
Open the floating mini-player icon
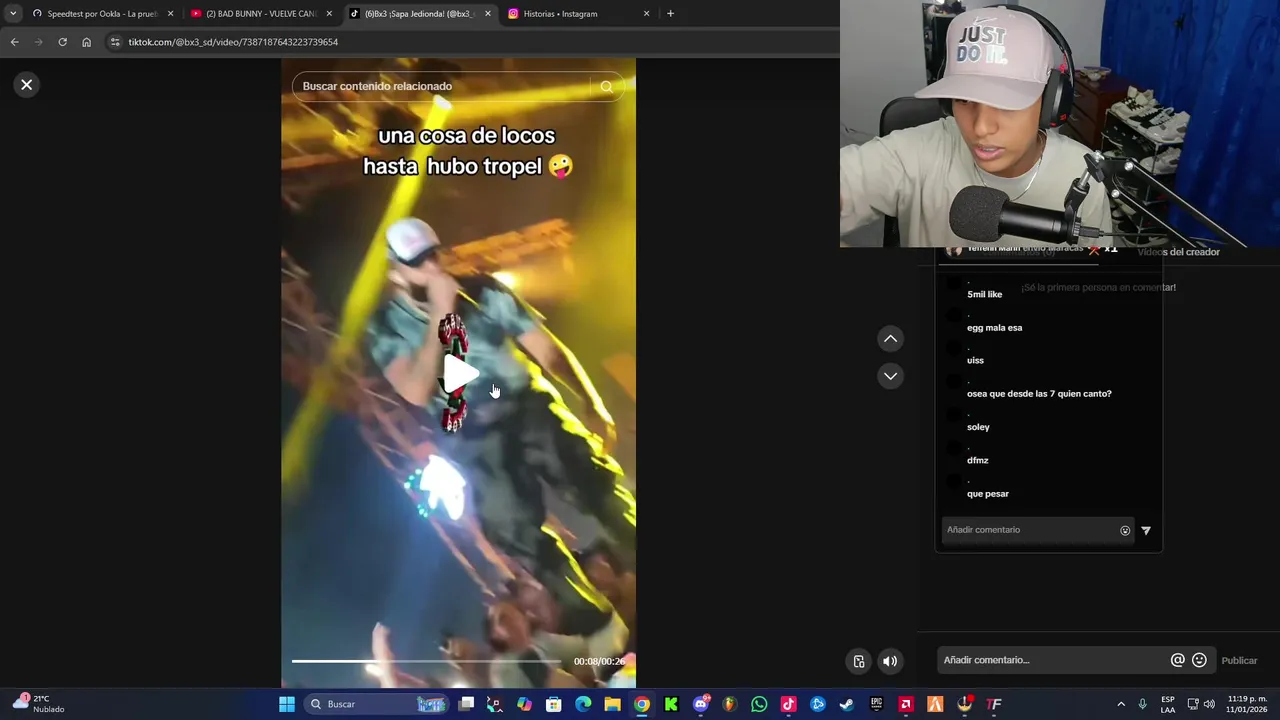point(859,661)
